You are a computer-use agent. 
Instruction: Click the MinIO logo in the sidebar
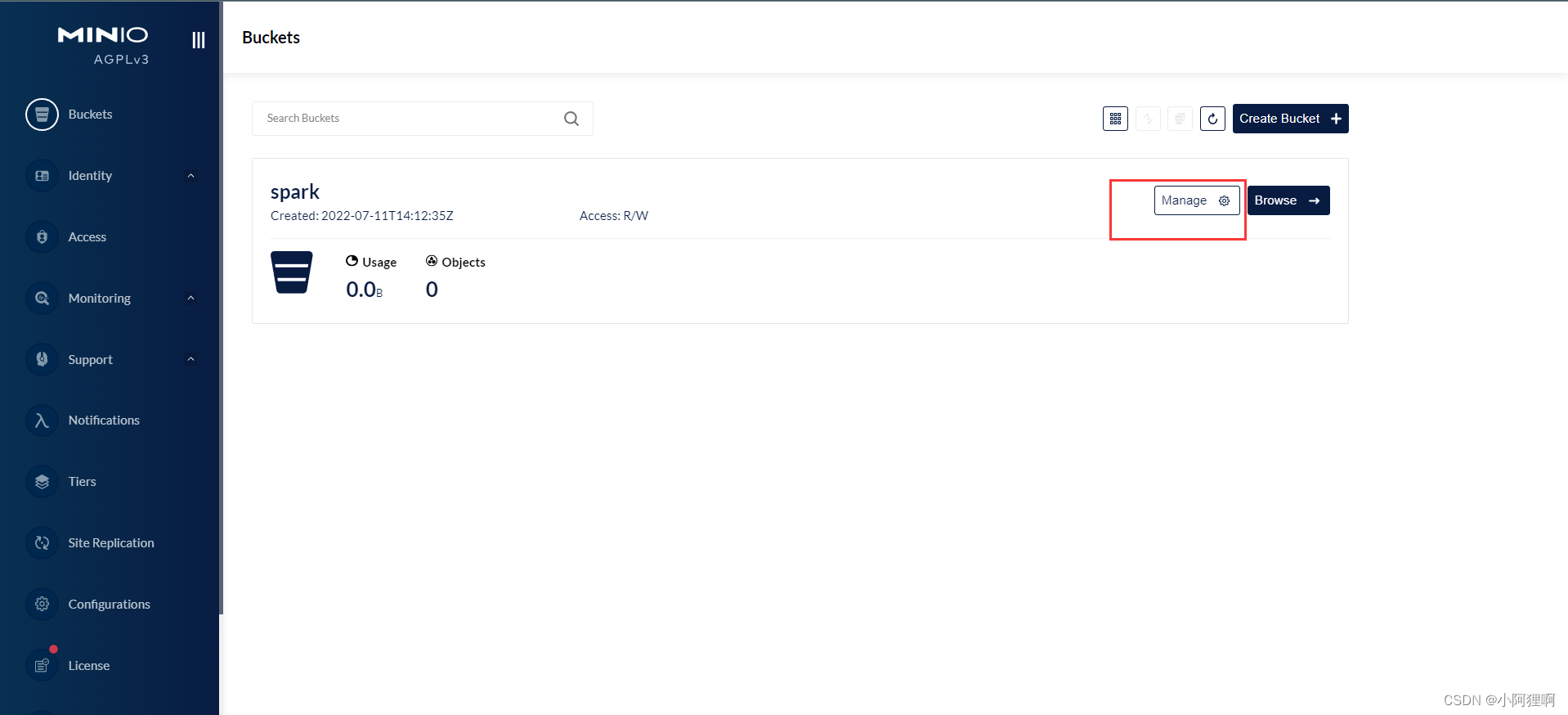point(103,34)
